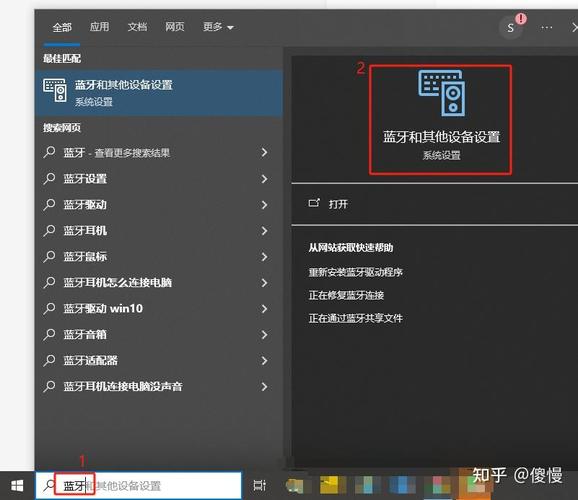Click the taskbar search box containing 蓝牙
The height and width of the screenshot is (500, 578).
(139, 485)
